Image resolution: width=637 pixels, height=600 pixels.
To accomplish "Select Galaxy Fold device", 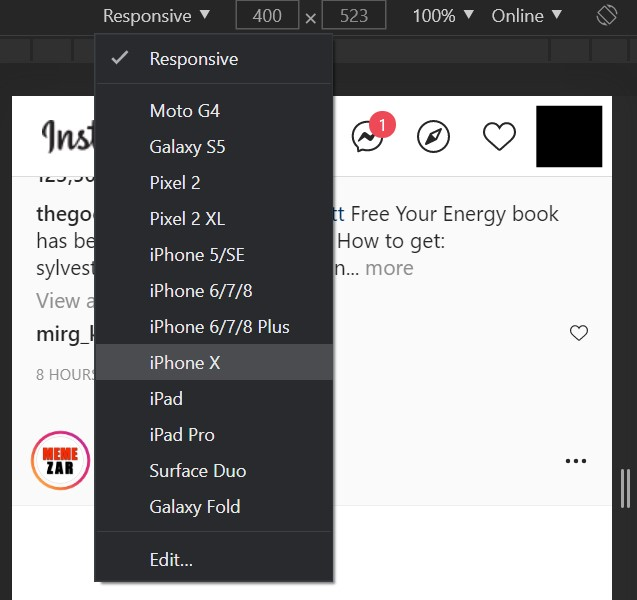I will tap(214, 507).
